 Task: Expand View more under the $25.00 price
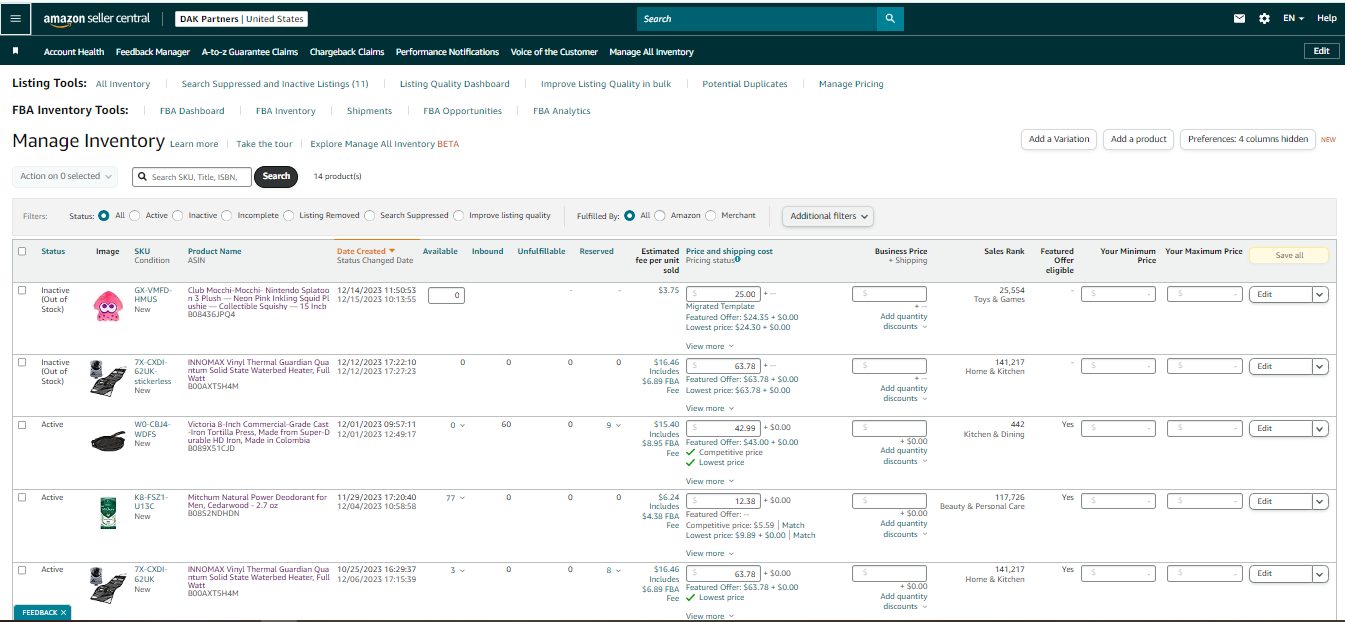(x=709, y=346)
